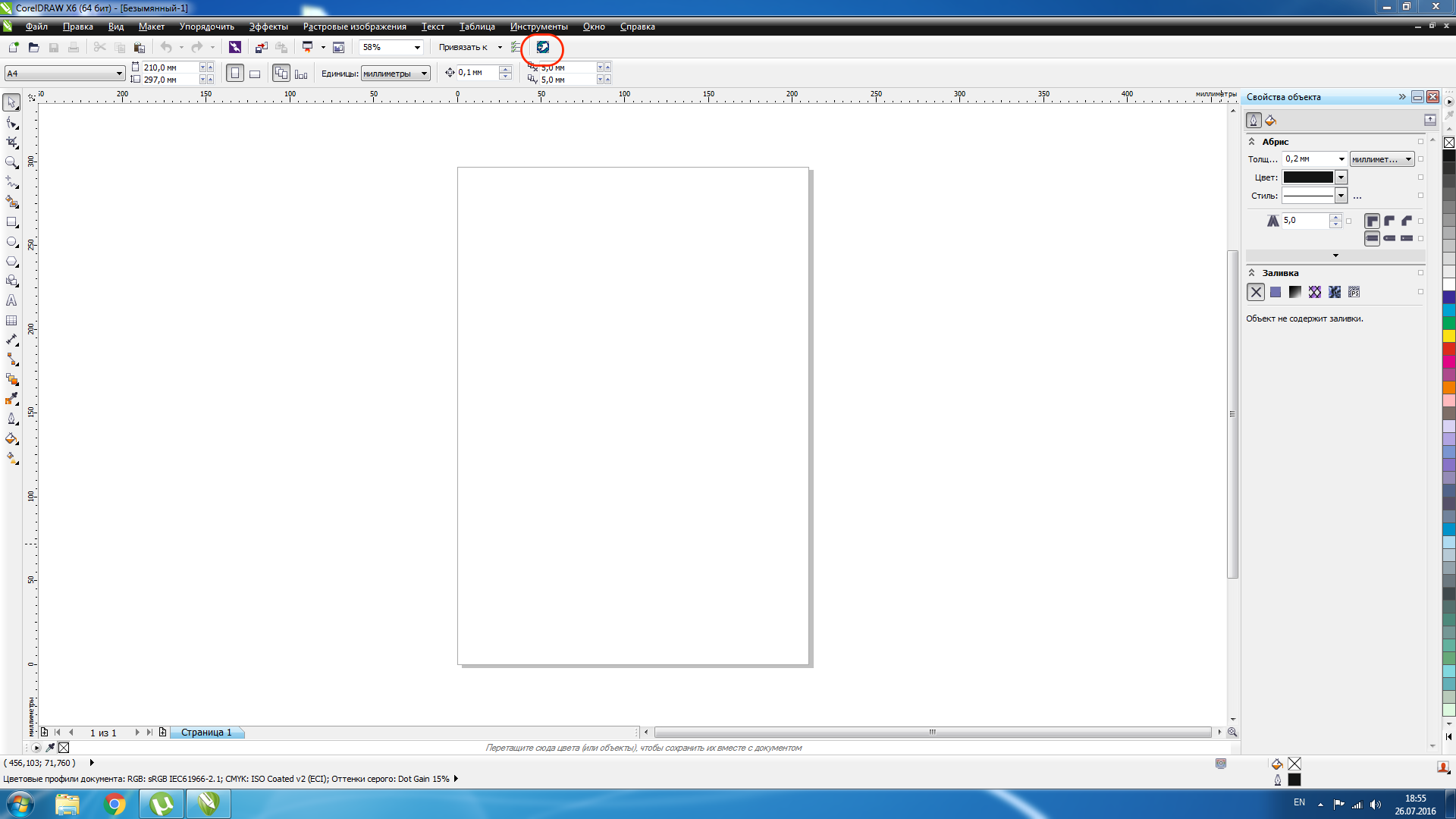Select the Ellipse tool in toolbox
This screenshot has width=1456, height=819.
[x=11, y=242]
